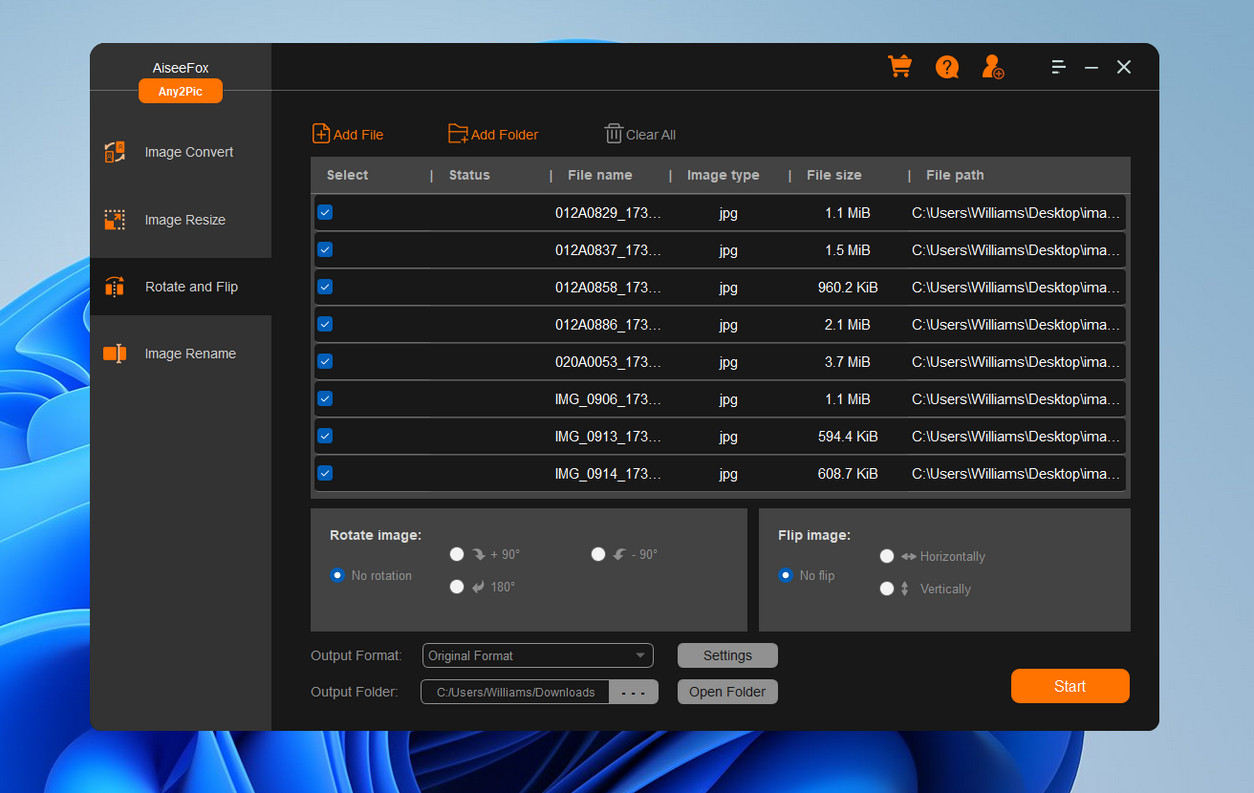
Task: Click the Output Folder path field
Action: tap(515, 692)
